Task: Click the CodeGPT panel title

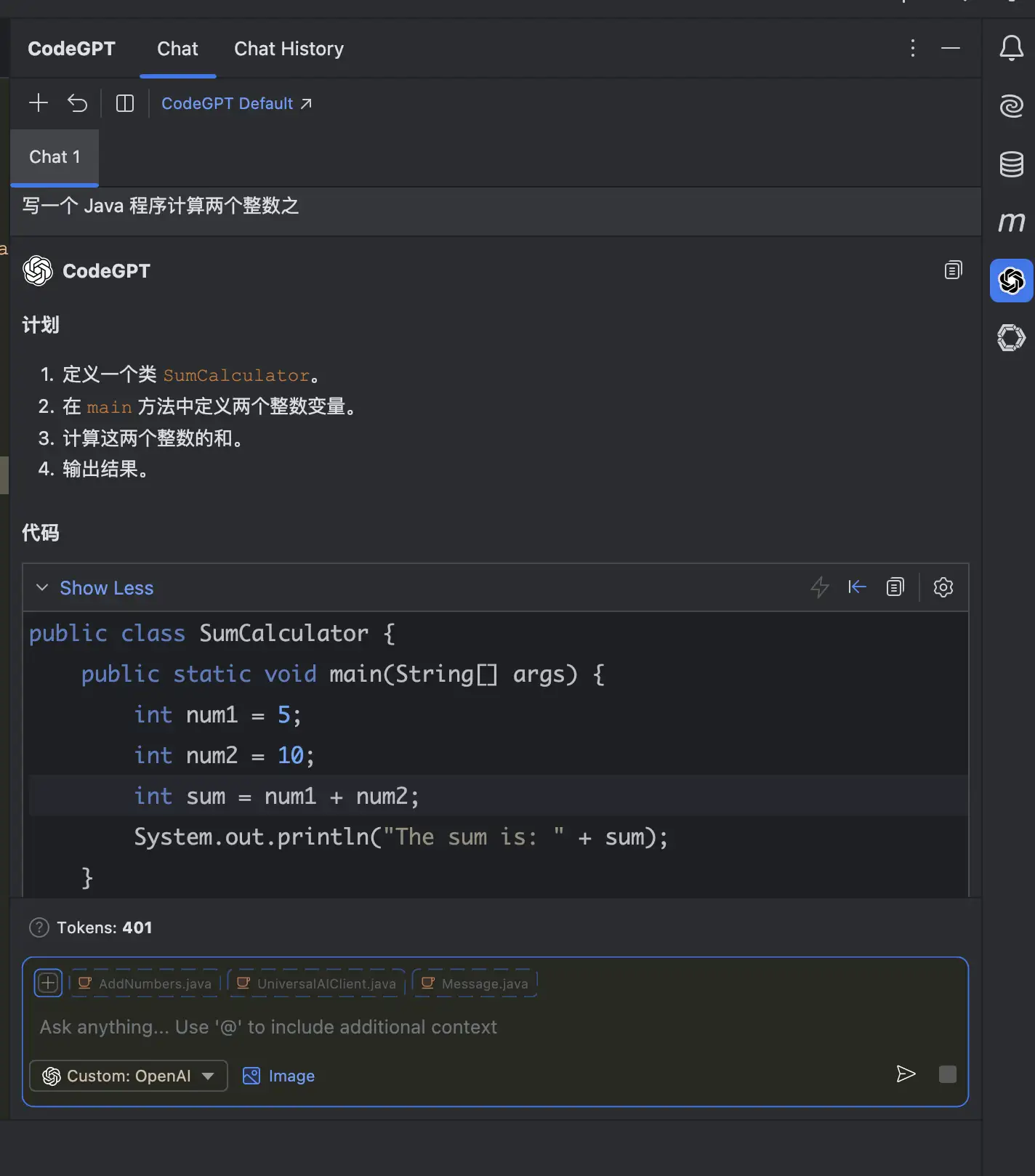Action: click(71, 49)
